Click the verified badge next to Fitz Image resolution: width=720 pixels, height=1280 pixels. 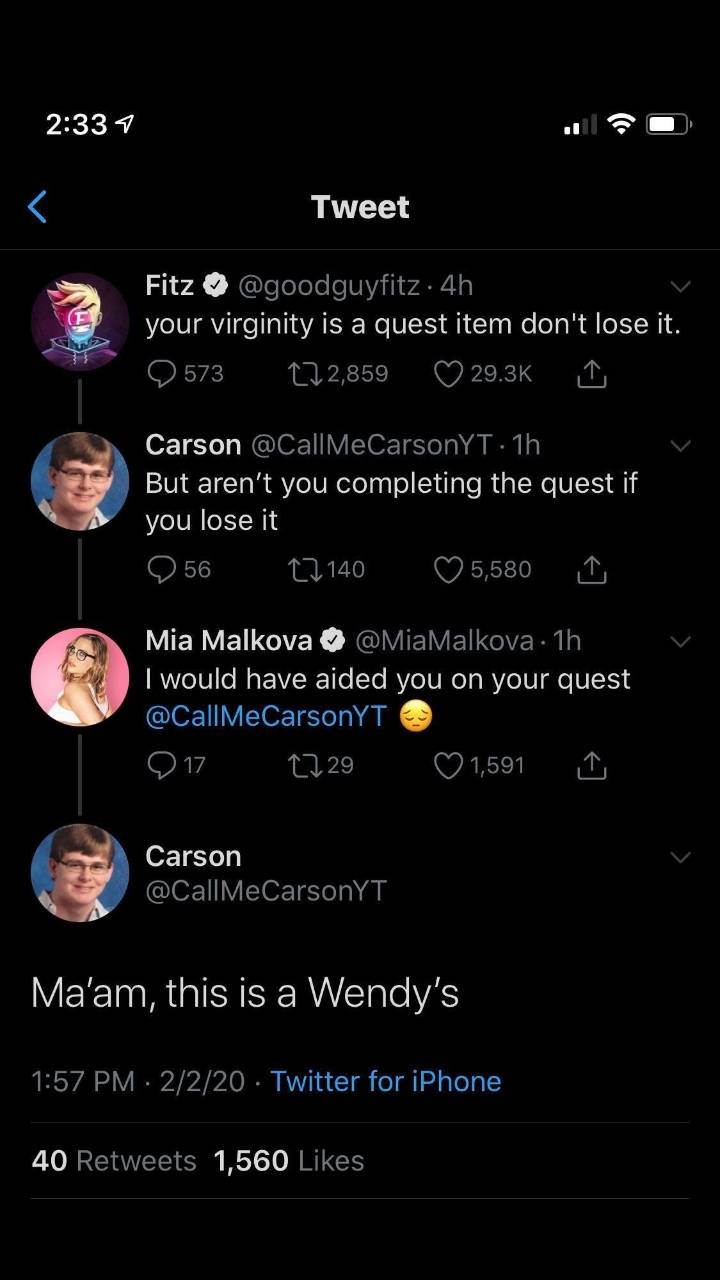tap(217, 284)
